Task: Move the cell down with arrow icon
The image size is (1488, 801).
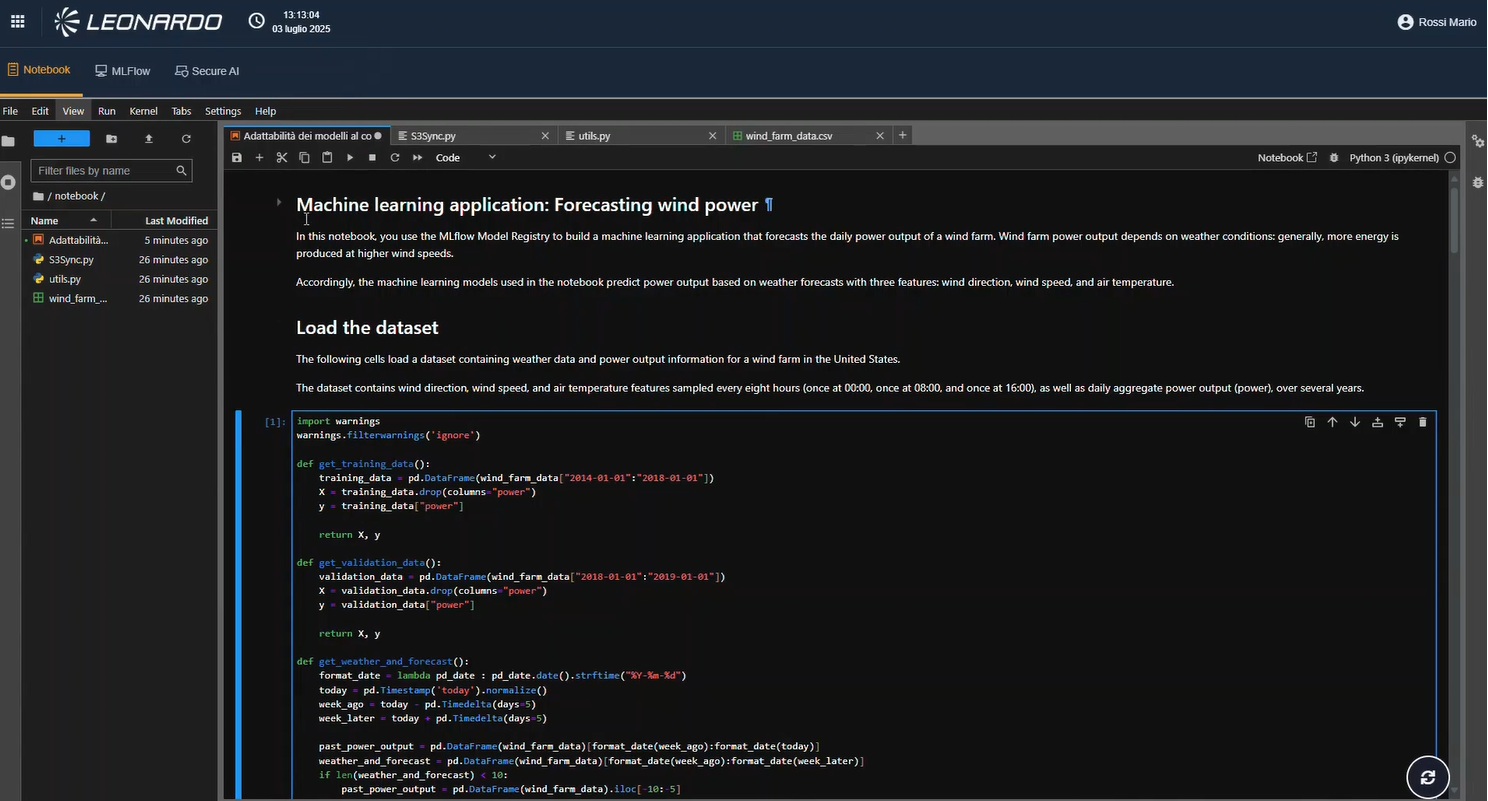Action: [x=1355, y=422]
